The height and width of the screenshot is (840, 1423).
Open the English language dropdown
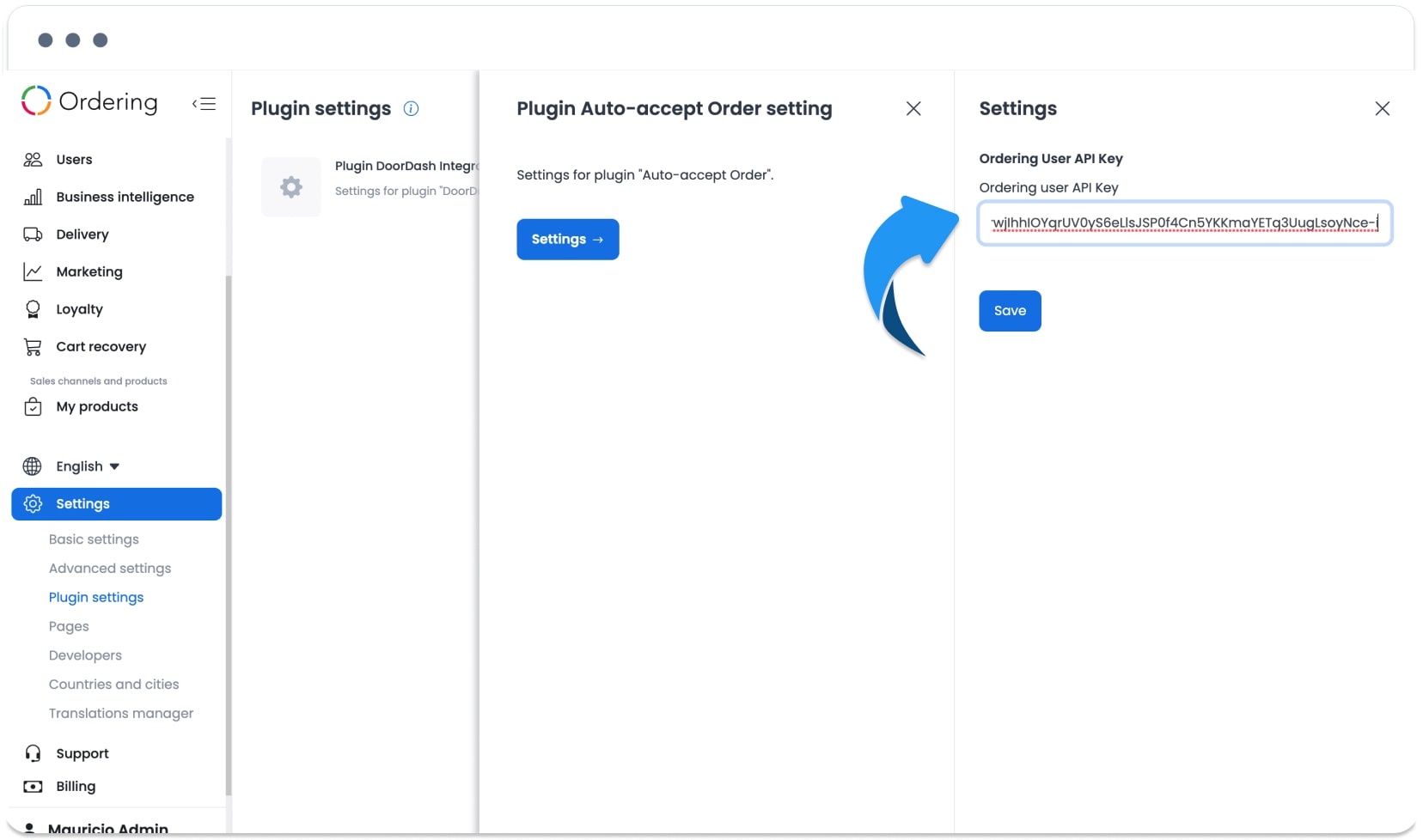(x=88, y=466)
